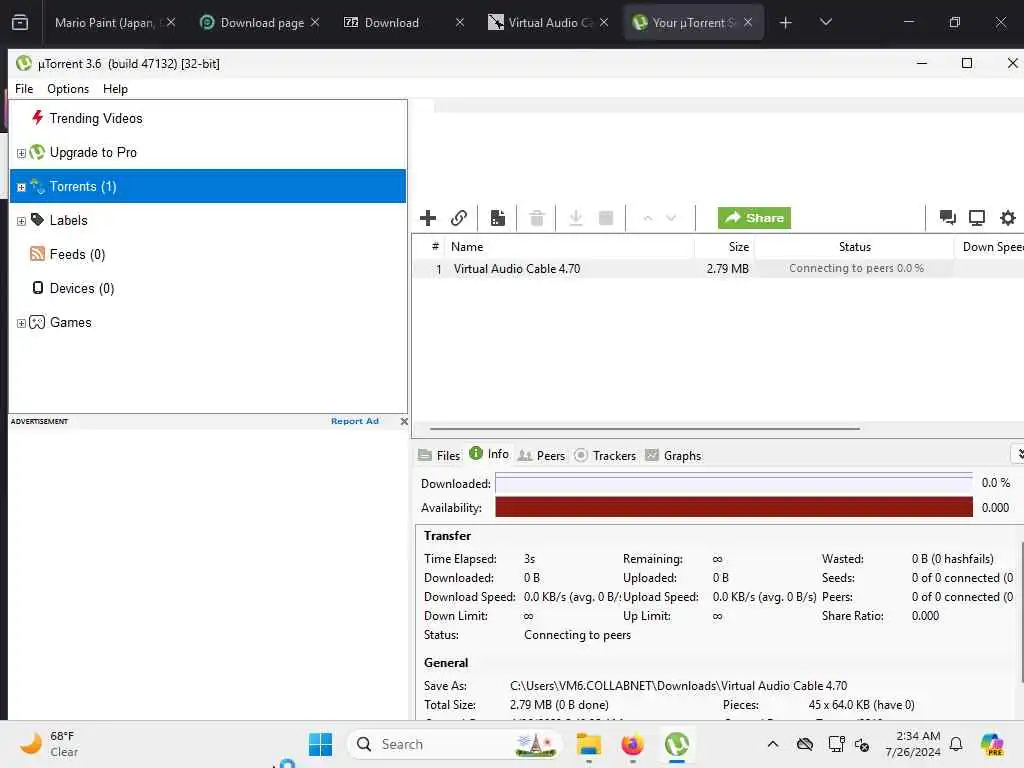Expand the Games tree node
The width and height of the screenshot is (1024, 768).
21,323
